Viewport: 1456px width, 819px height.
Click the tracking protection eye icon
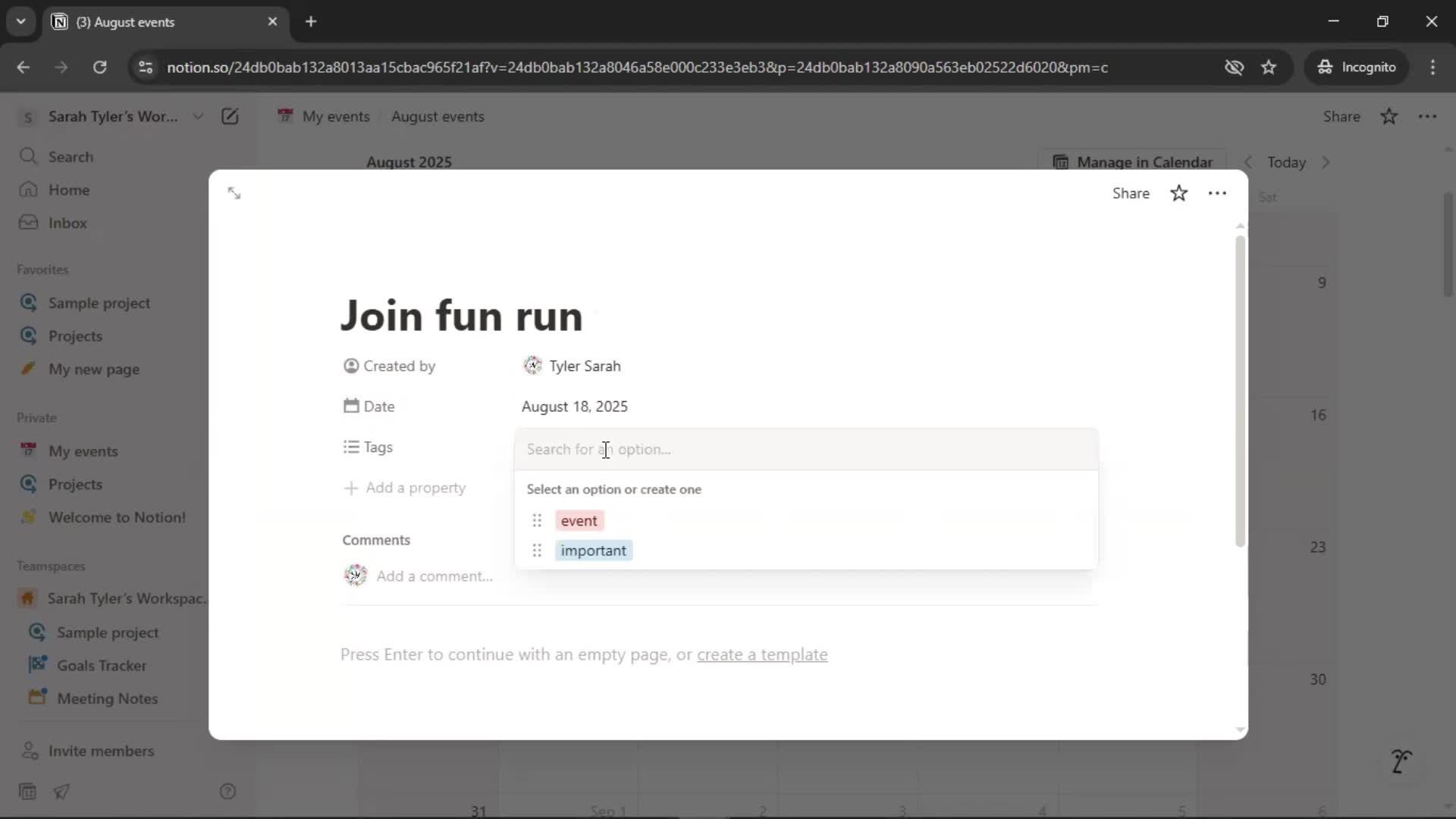pos(1234,67)
